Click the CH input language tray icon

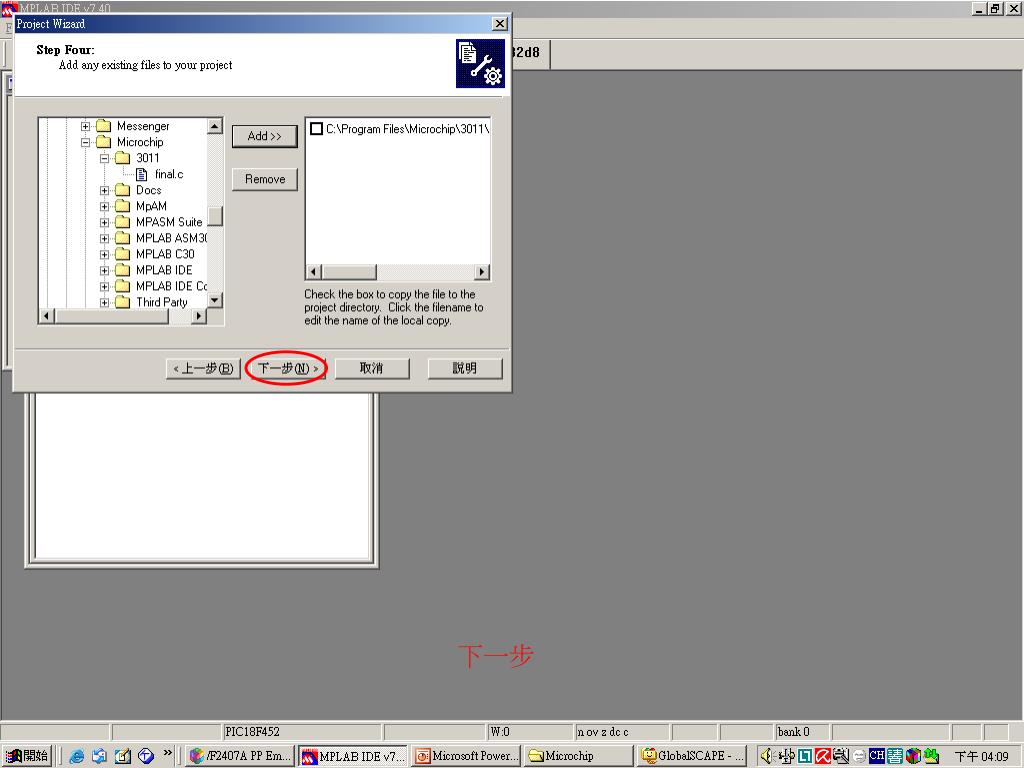(x=877, y=756)
